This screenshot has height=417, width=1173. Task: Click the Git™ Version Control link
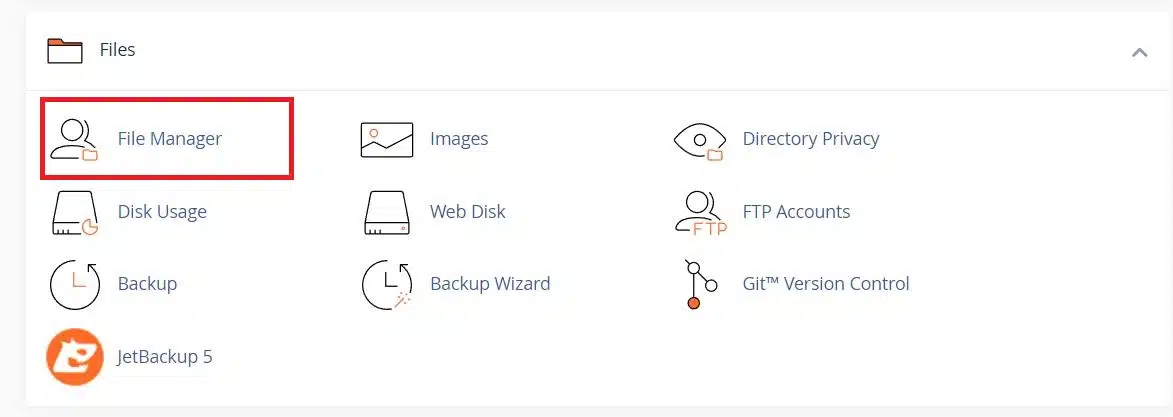(826, 284)
